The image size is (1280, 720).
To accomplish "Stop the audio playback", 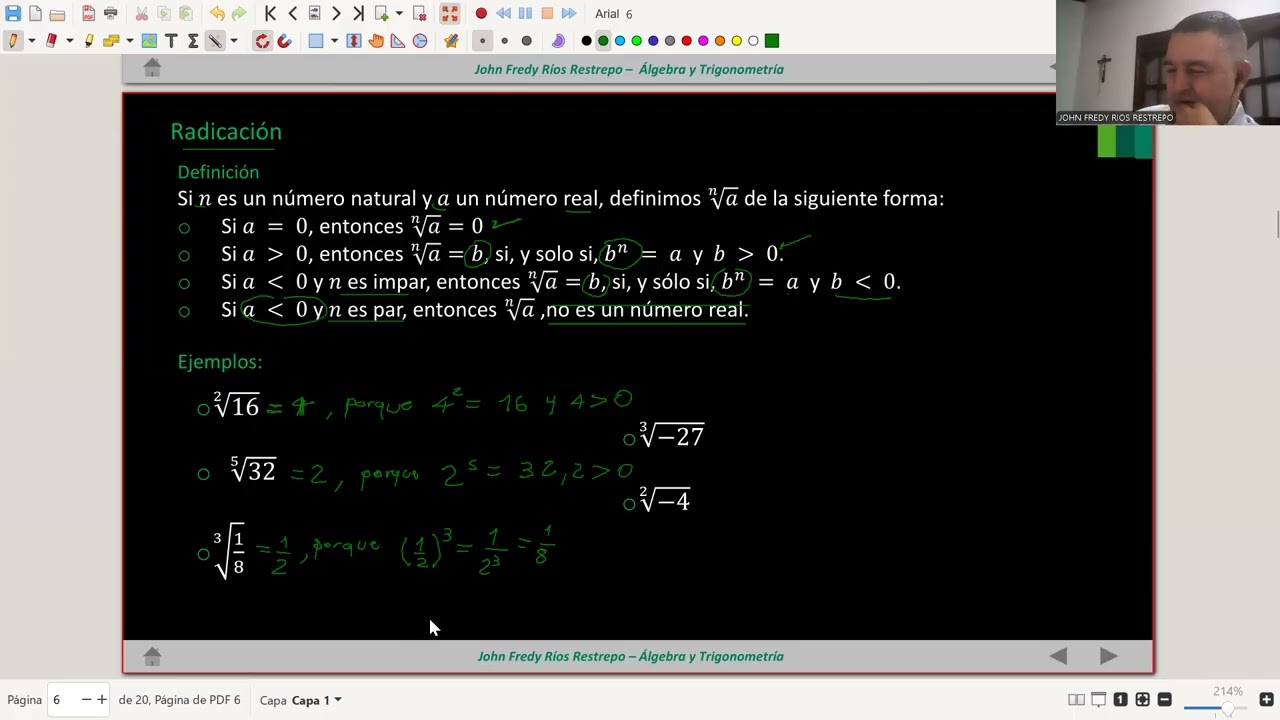I will 547,14.
